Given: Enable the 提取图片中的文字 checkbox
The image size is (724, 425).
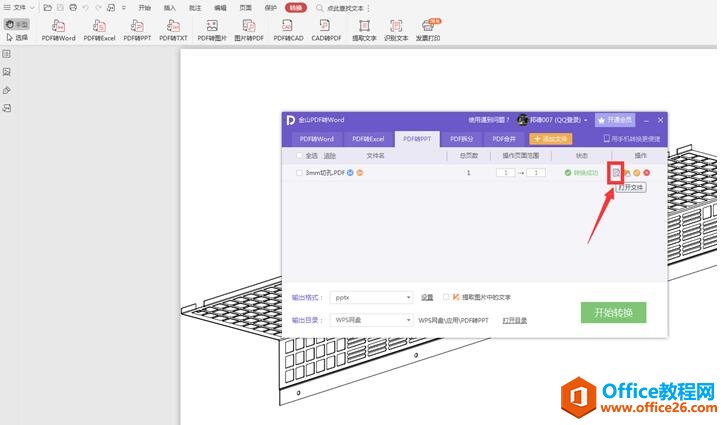Looking at the screenshot, I should pyautogui.click(x=446, y=297).
